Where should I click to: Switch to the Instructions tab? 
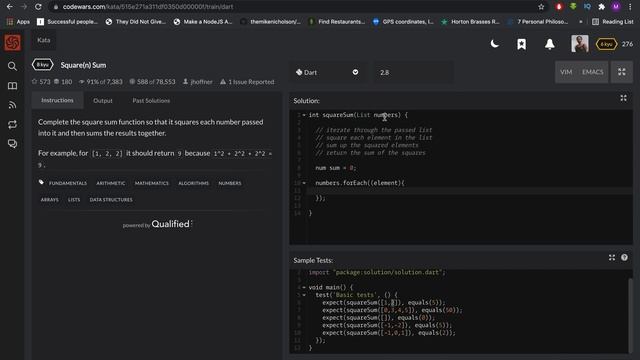57,100
